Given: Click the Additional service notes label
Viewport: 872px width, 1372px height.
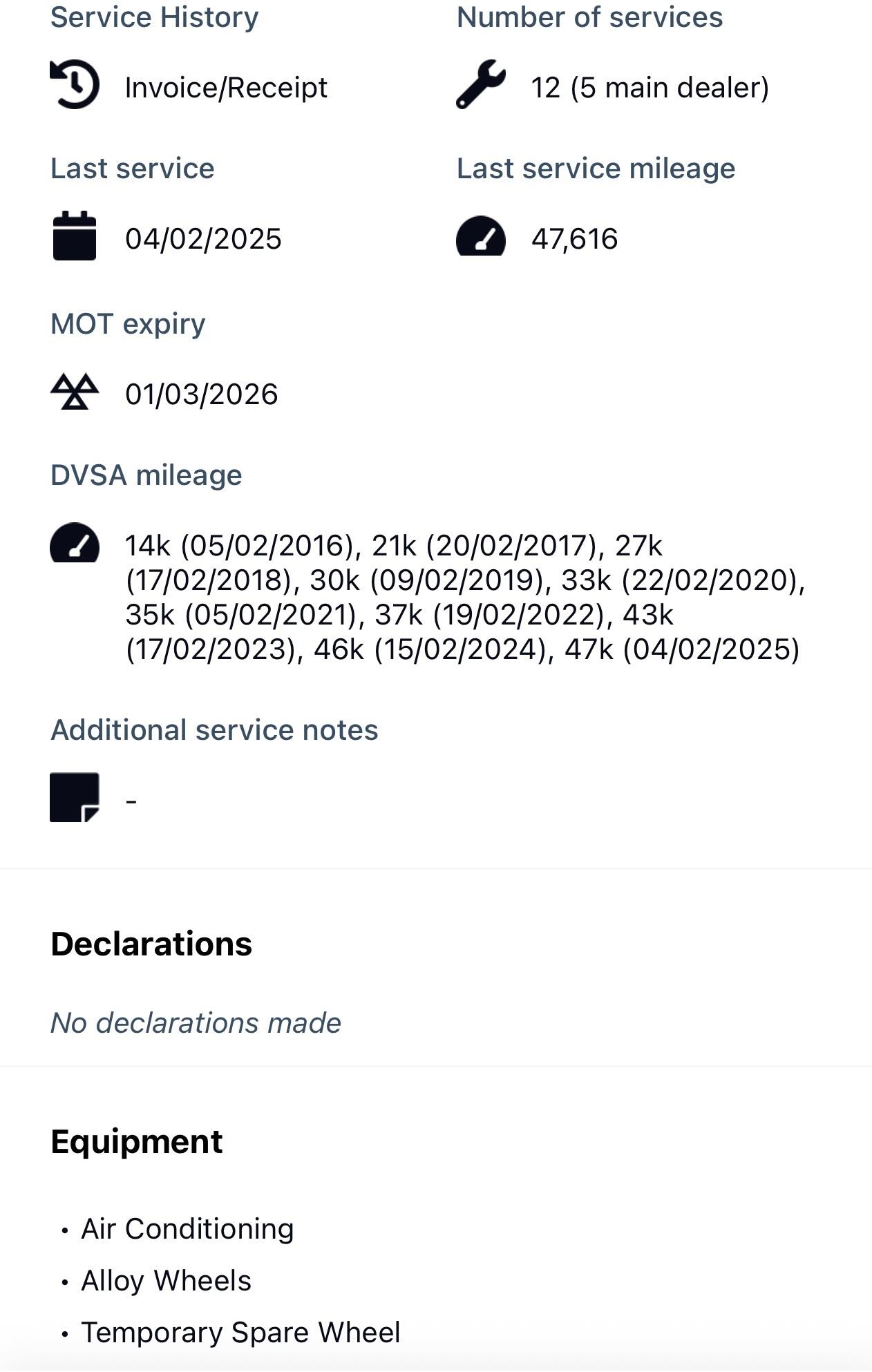Looking at the screenshot, I should point(214,730).
